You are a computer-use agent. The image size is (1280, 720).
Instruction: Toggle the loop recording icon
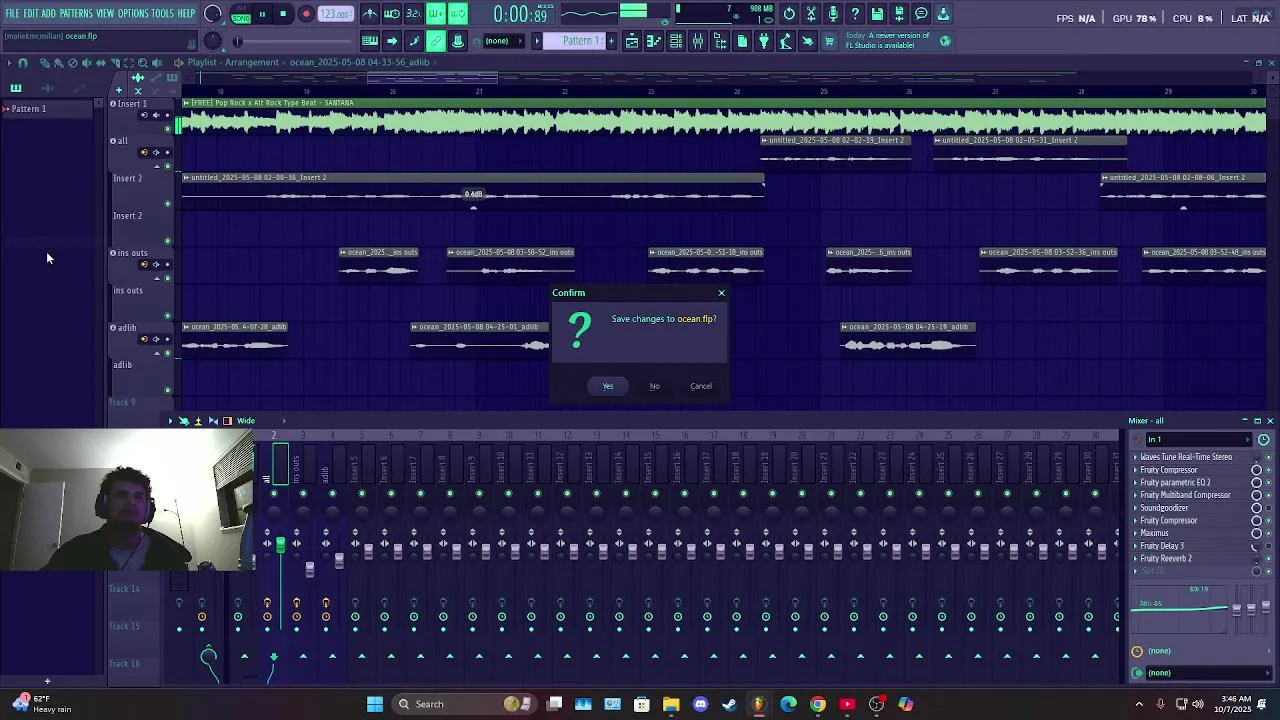pos(458,14)
